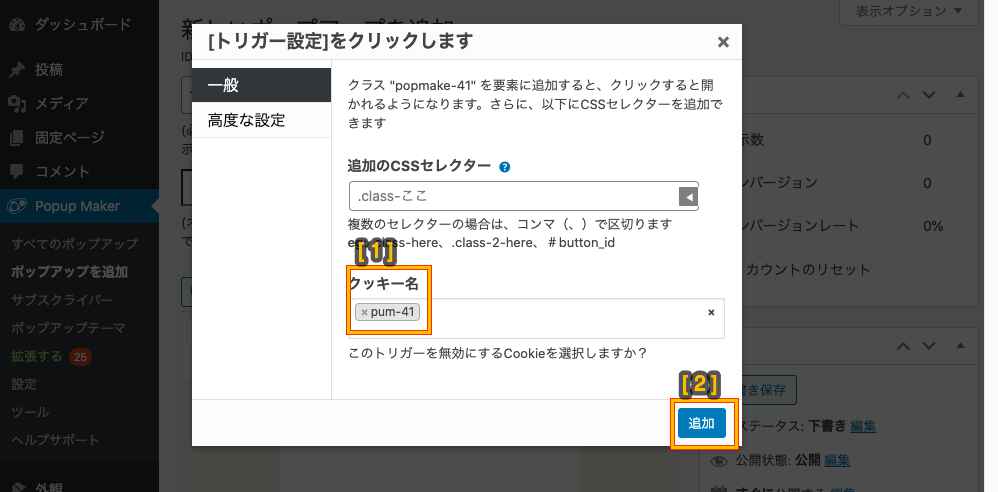Expand the 表示オプション dropdown
This screenshot has height=492, width=998.
[x=908, y=11]
